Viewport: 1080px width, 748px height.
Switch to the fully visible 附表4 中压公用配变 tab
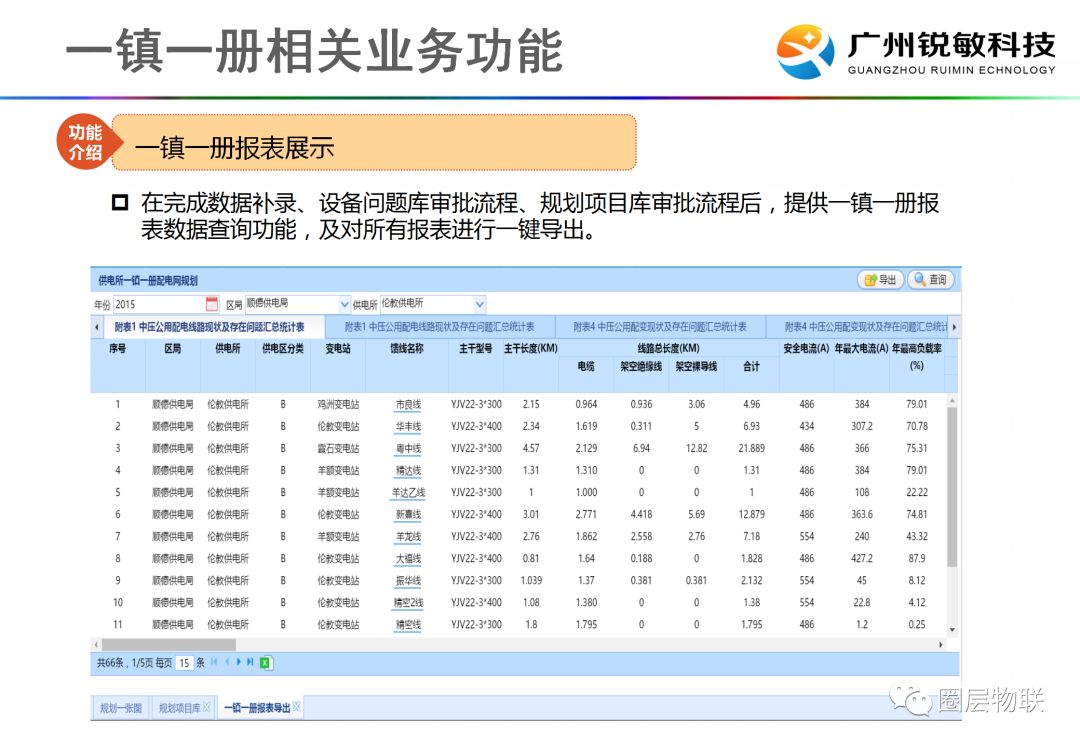coord(659,326)
